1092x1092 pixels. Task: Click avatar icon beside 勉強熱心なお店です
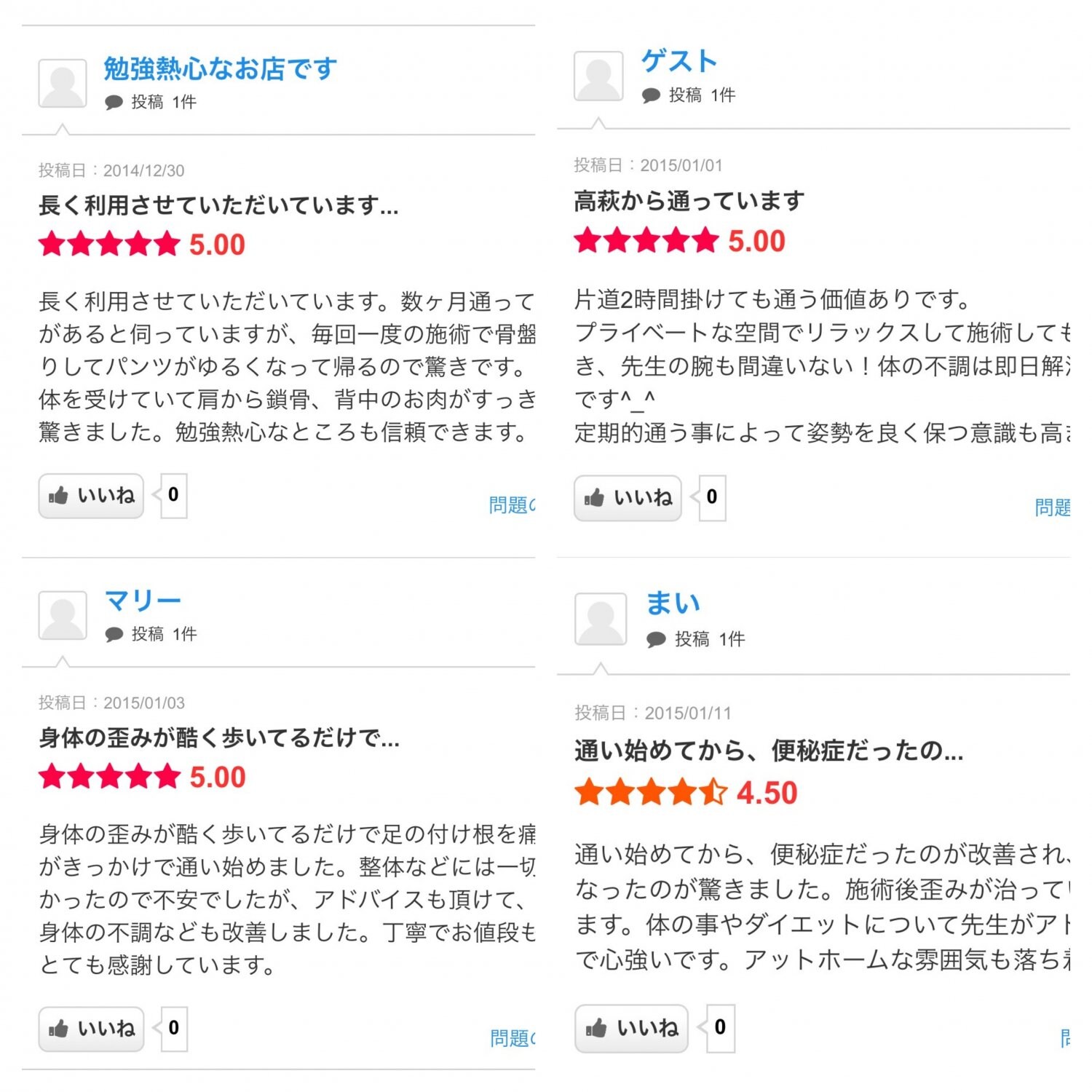coord(63,84)
